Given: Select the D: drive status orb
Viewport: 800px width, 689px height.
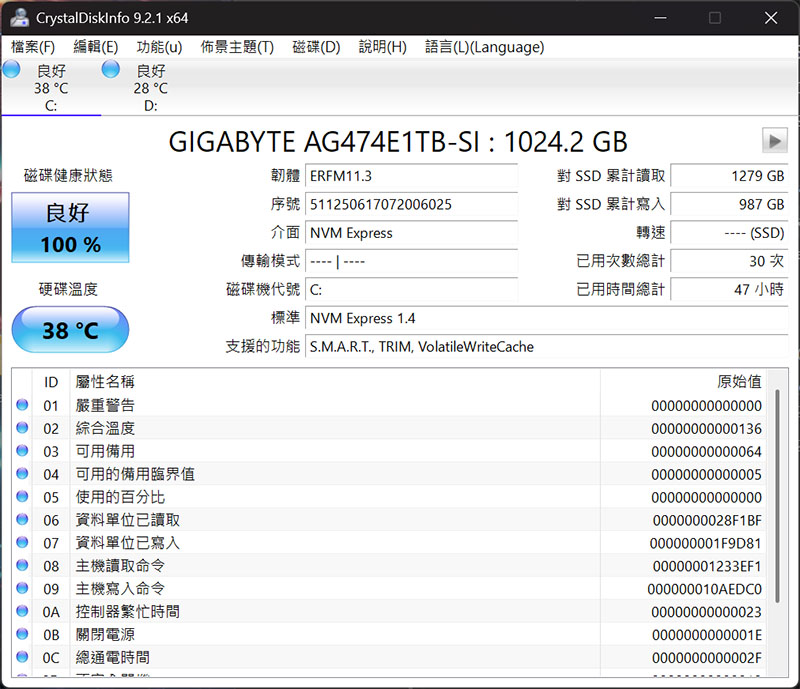Looking at the screenshot, I should click(111, 69).
